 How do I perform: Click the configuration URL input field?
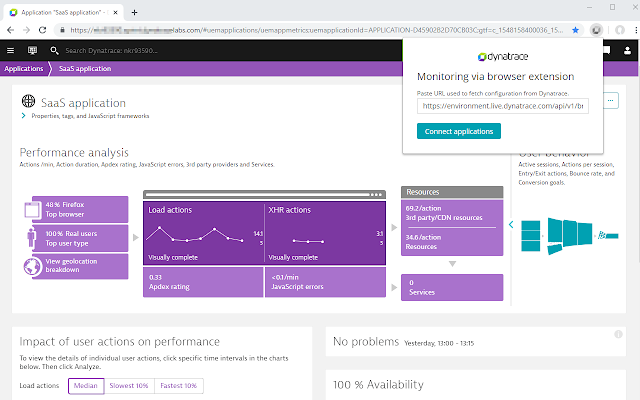tap(502, 106)
